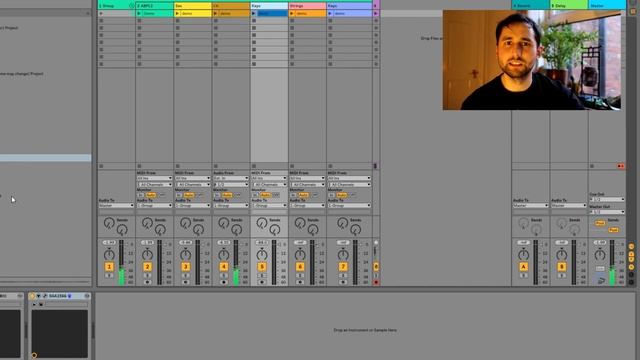
Task: Launch the demo clip on track 2
Action: pyautogui.click(x=139, y=13)
